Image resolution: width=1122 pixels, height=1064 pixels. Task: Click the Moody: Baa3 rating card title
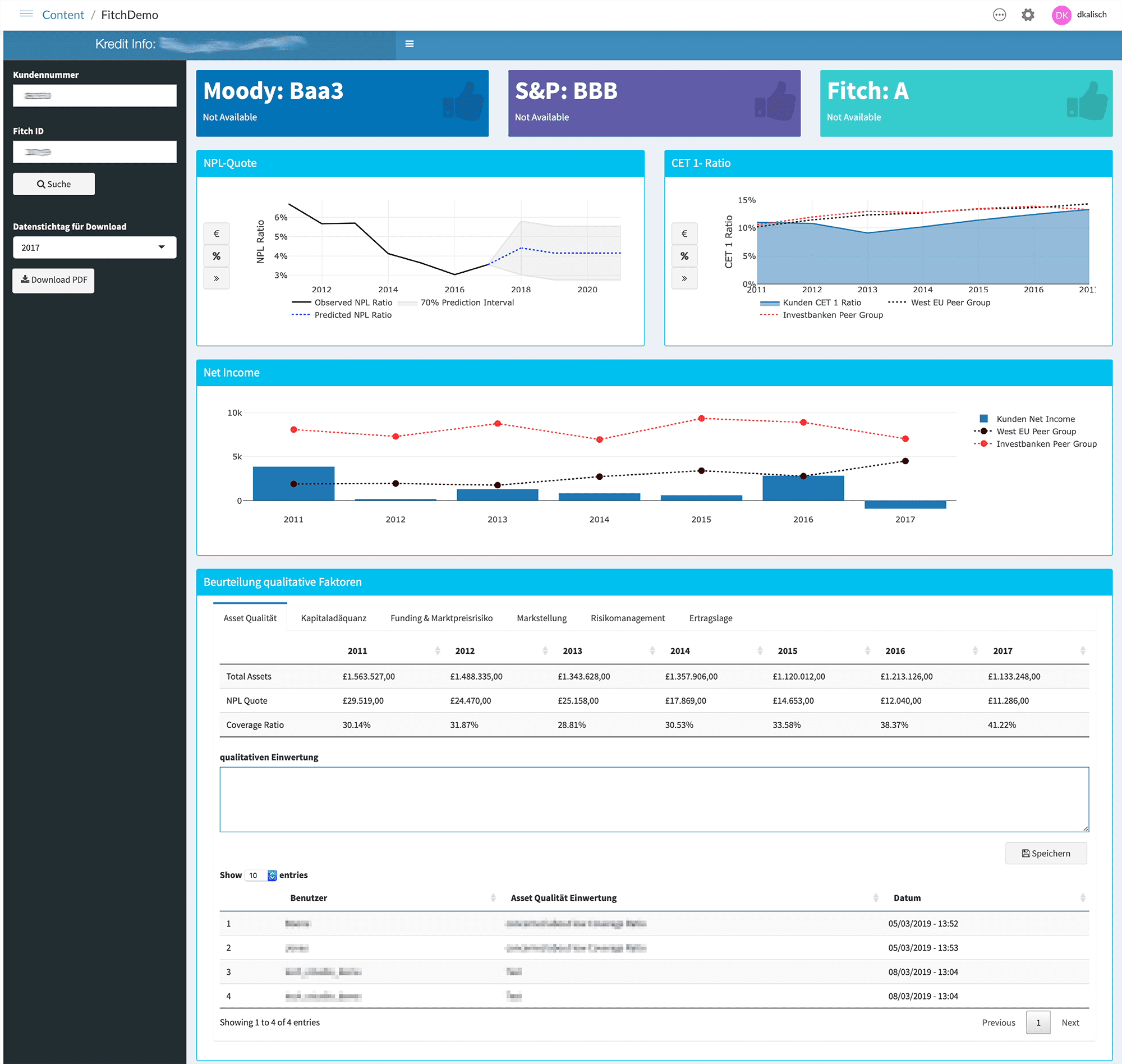[x=273, y=91]
